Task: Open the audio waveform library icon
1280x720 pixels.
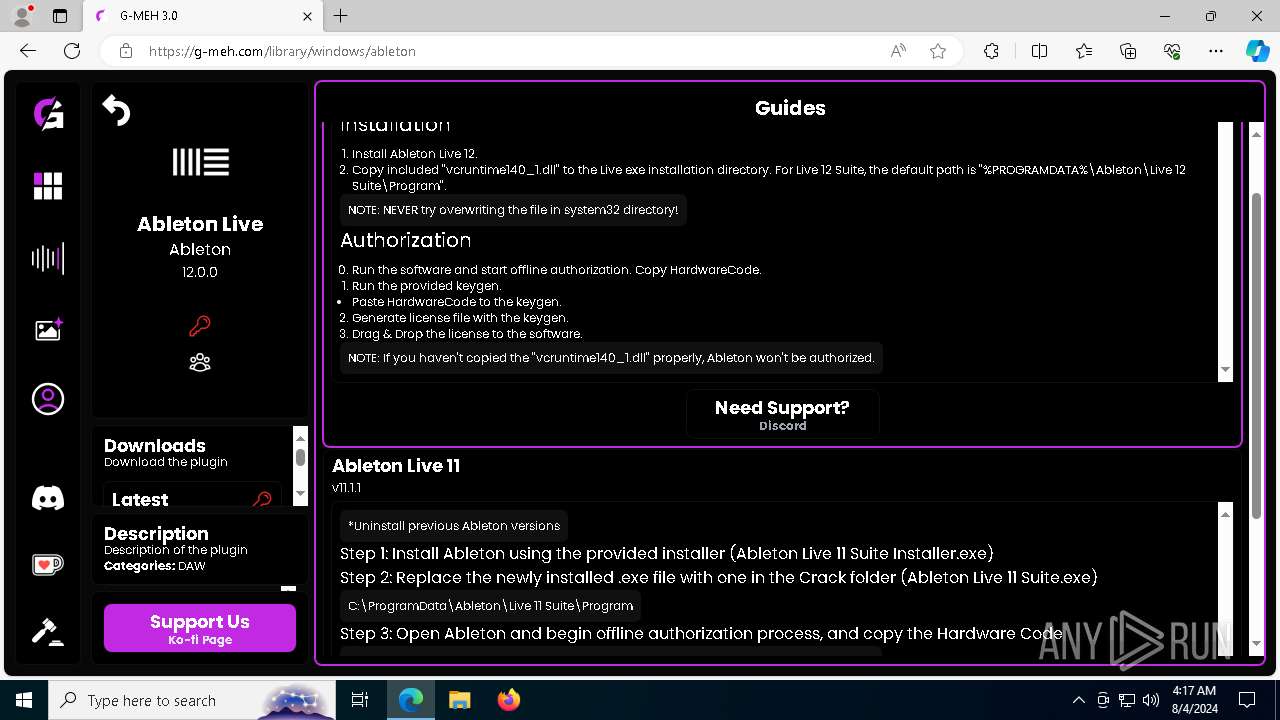Action: 48,259
